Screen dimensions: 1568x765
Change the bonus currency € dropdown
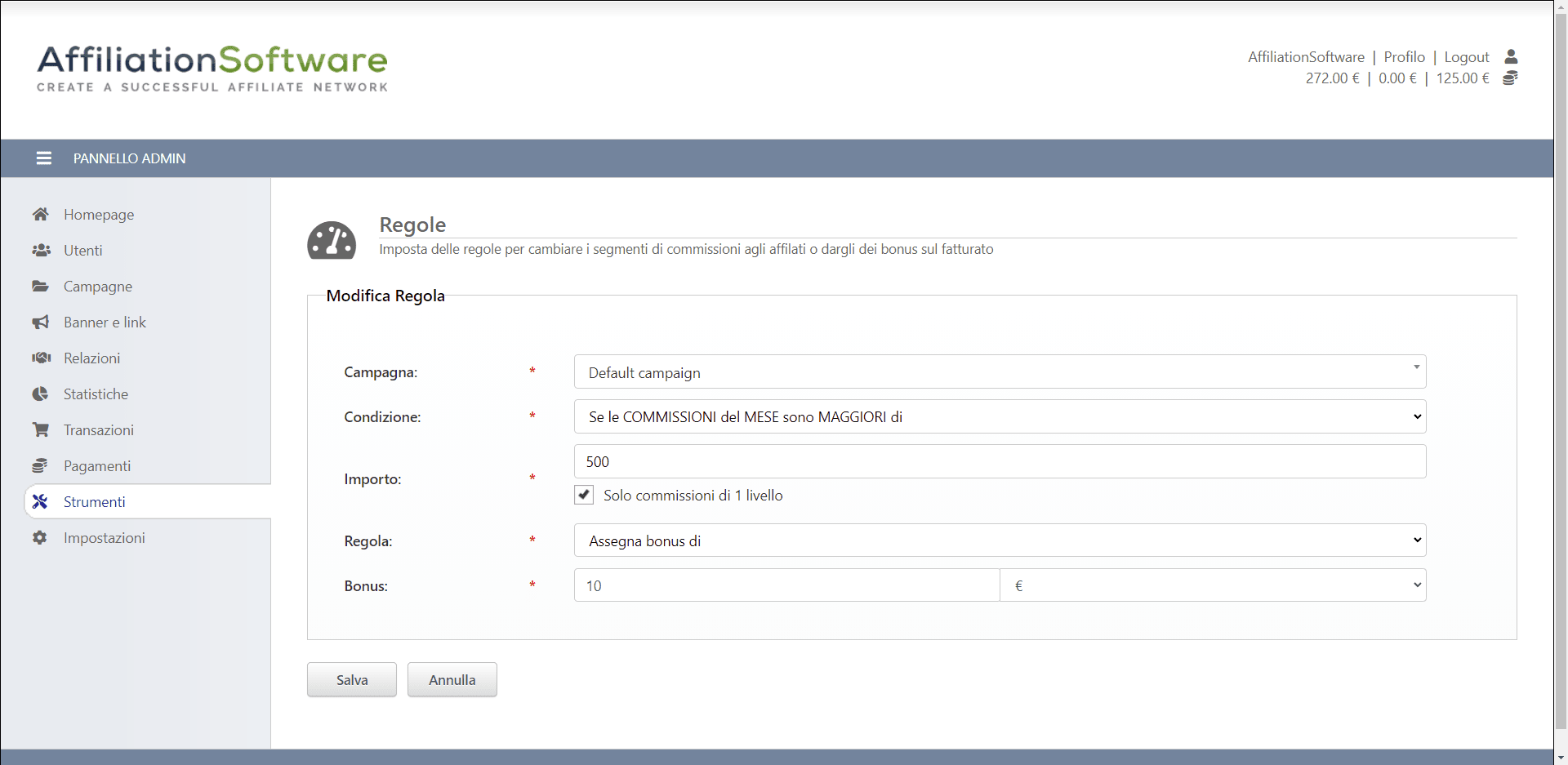(x=1213, y=585)
